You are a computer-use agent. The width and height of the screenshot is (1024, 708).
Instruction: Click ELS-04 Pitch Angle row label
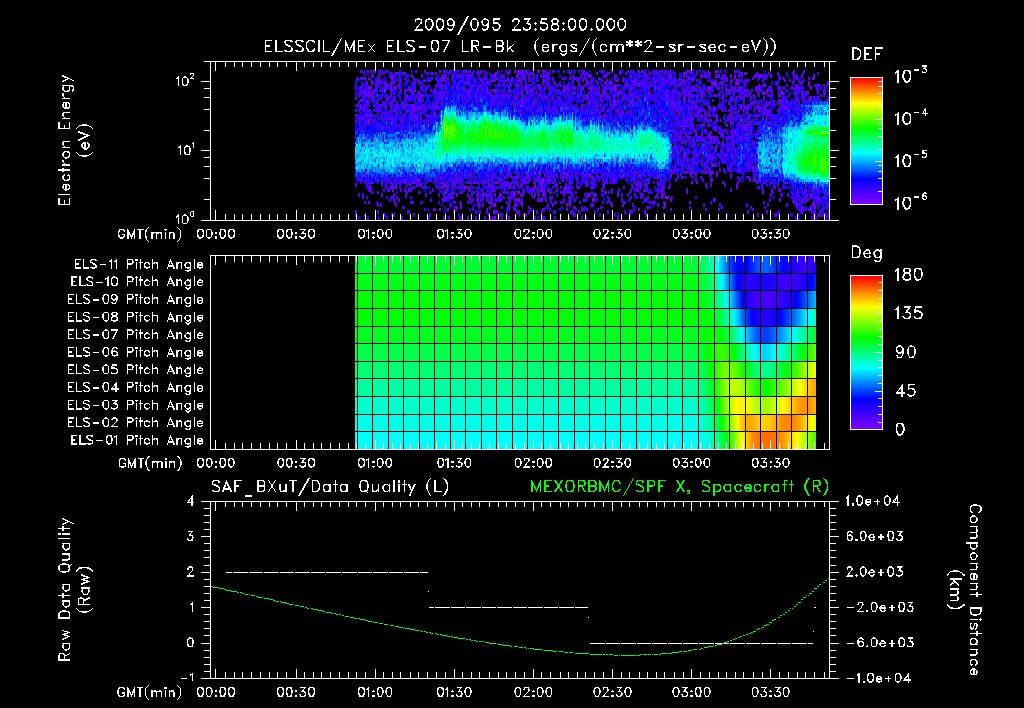coord(135,388)
